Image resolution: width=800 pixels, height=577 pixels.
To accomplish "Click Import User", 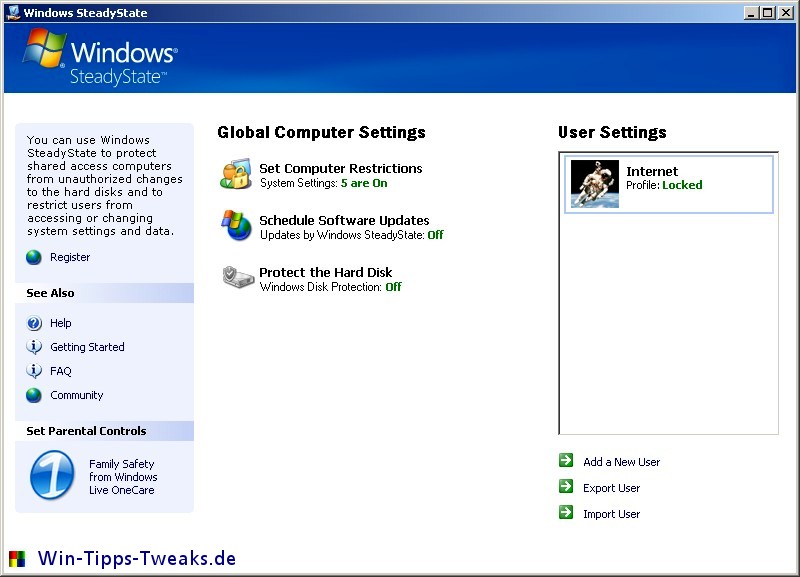I will point(611,514).
